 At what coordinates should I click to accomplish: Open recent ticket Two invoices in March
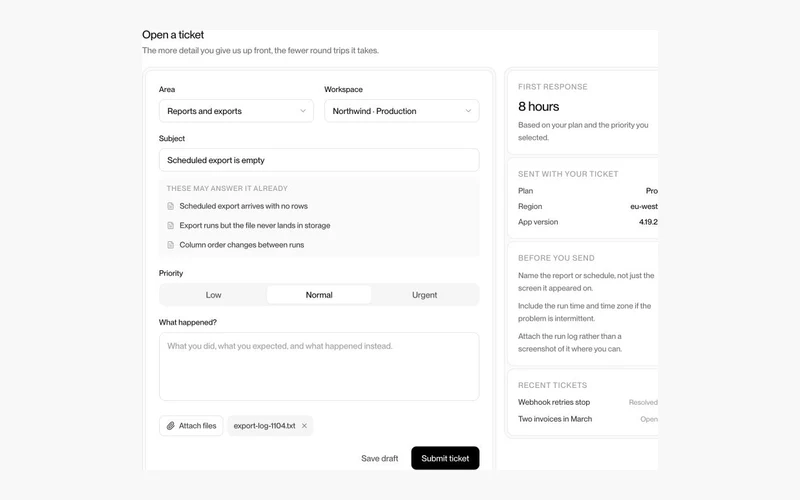555,419
